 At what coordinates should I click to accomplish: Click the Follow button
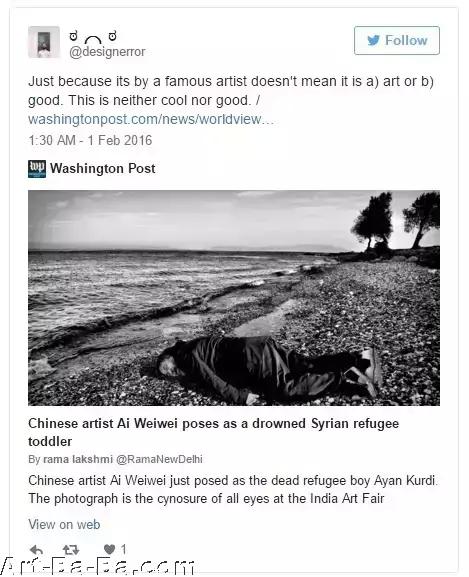(x=397, y=40)
